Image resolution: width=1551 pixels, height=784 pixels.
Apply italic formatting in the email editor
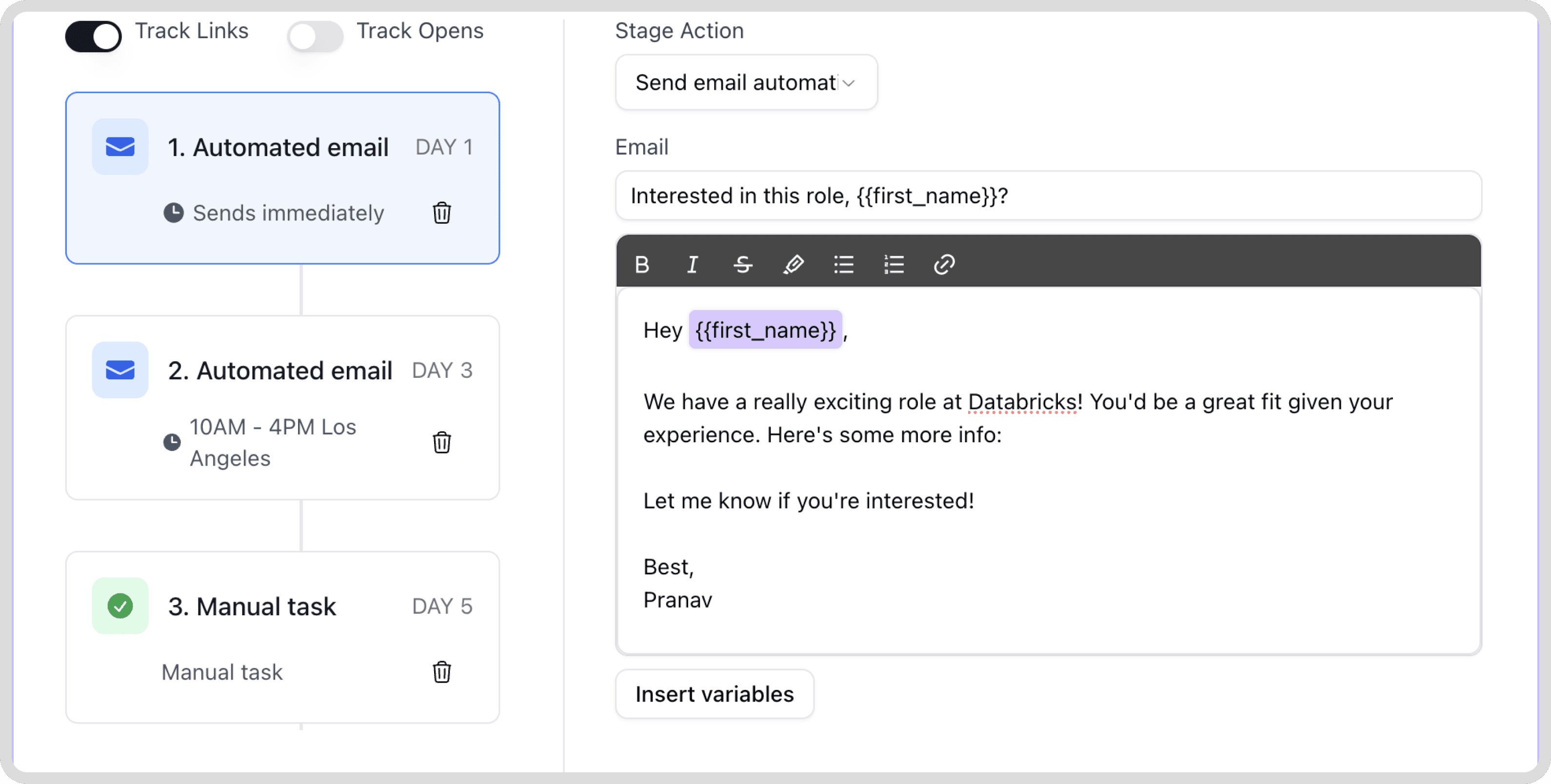693,264
